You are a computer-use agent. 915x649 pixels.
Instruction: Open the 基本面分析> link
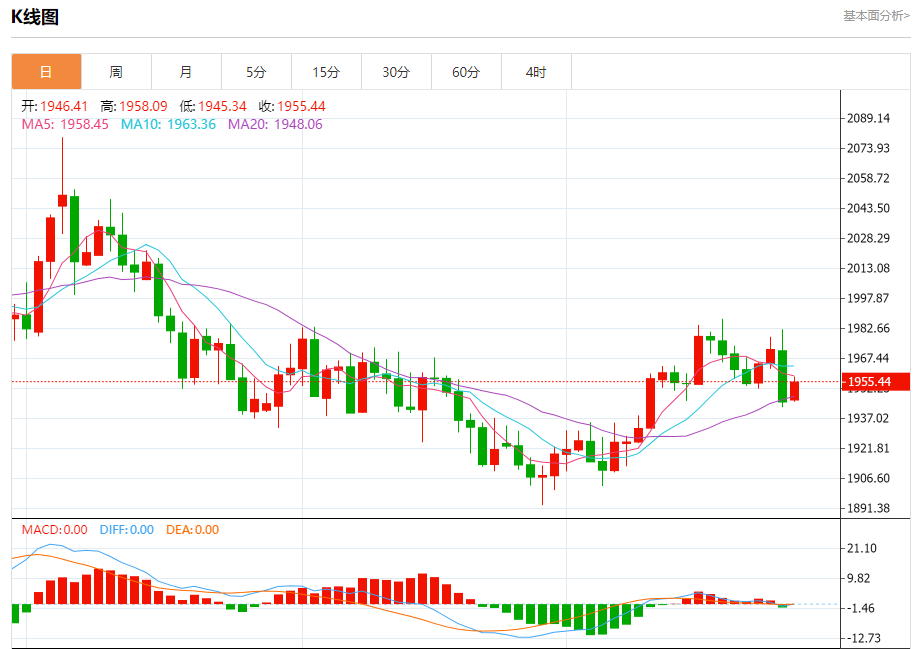coord(876,16)
